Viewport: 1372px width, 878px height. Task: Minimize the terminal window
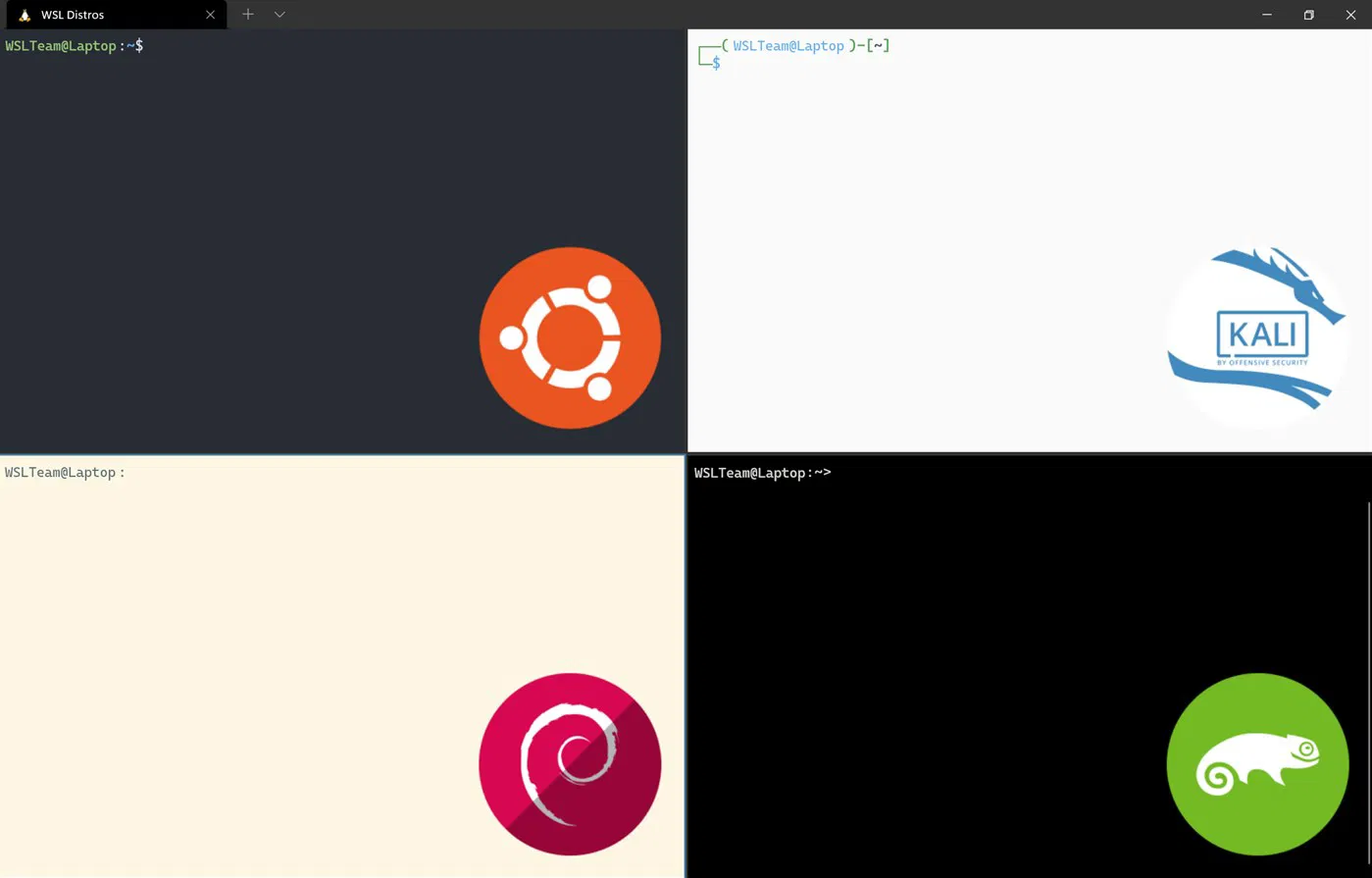(x=1267, y=15)
